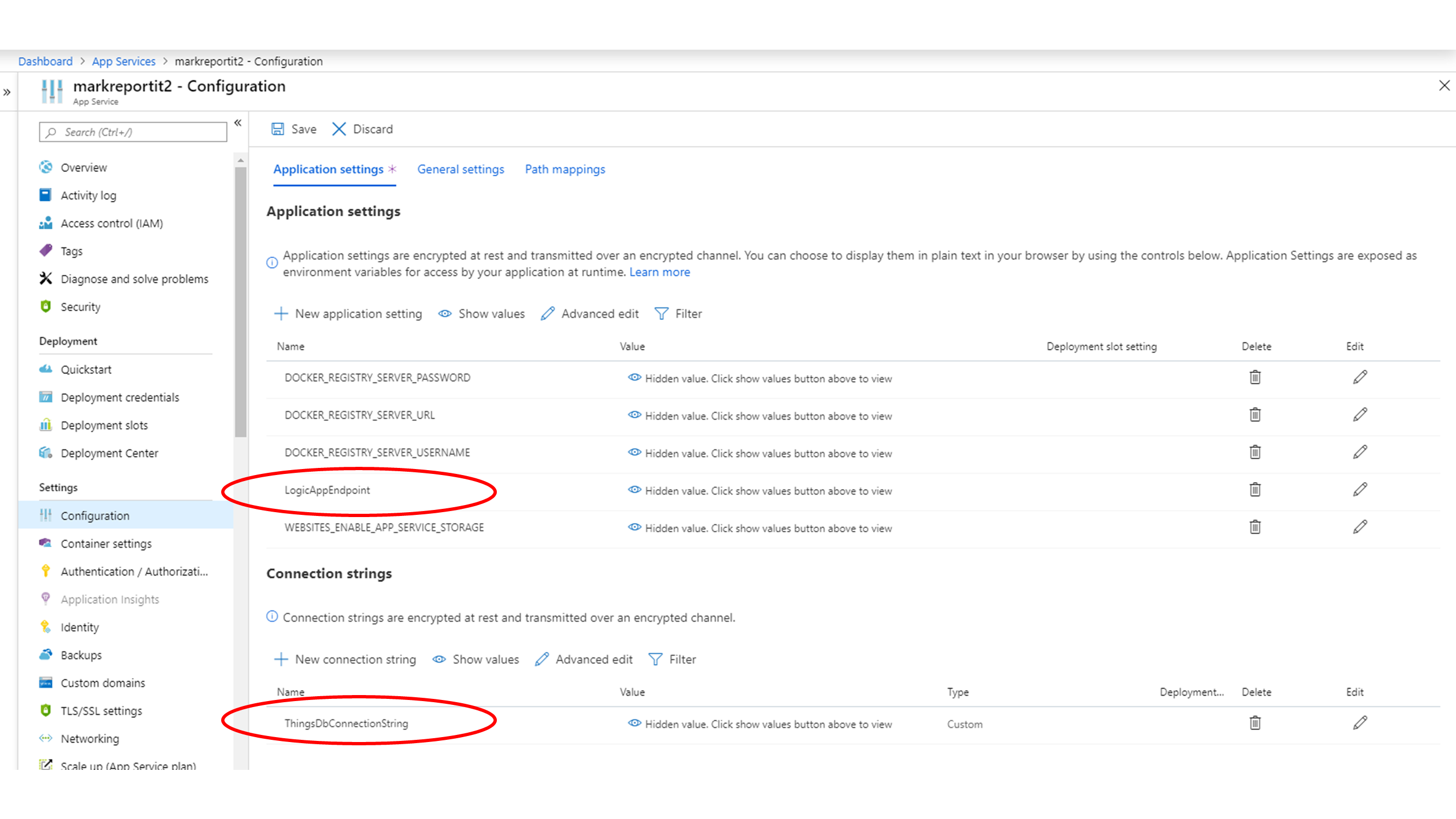Reveal hidden value of DOCKER_REGISTRY_SERVER_PASSWORD

click(x=634, y=378)
